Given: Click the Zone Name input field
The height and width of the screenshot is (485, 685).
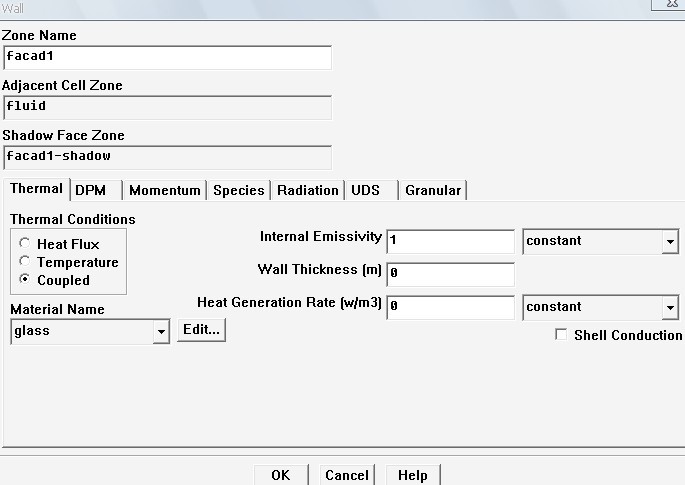Looking at the screenshot, I should (x=167, y=57).
